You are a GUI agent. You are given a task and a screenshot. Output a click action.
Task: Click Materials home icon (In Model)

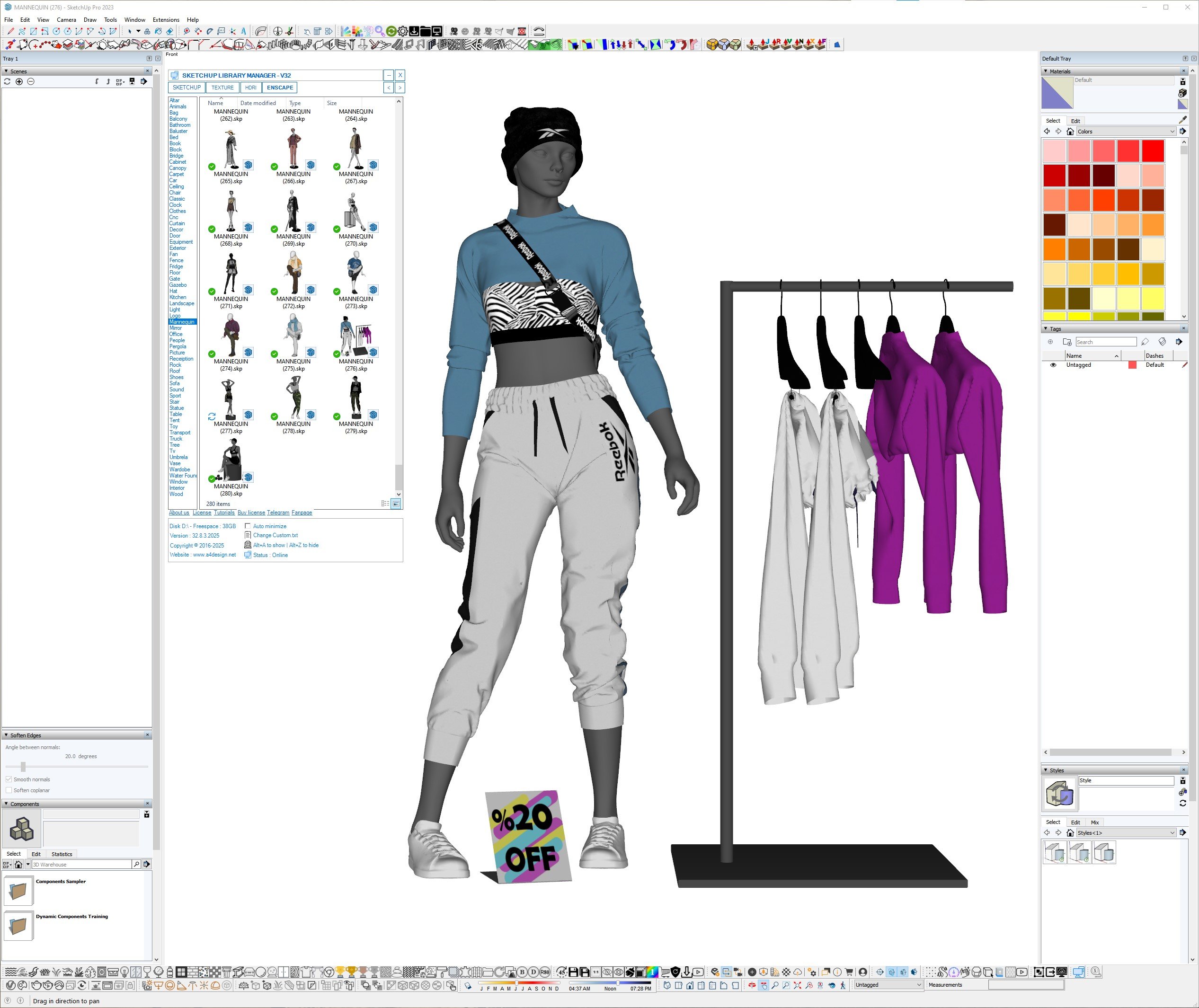click(1070, 132)
